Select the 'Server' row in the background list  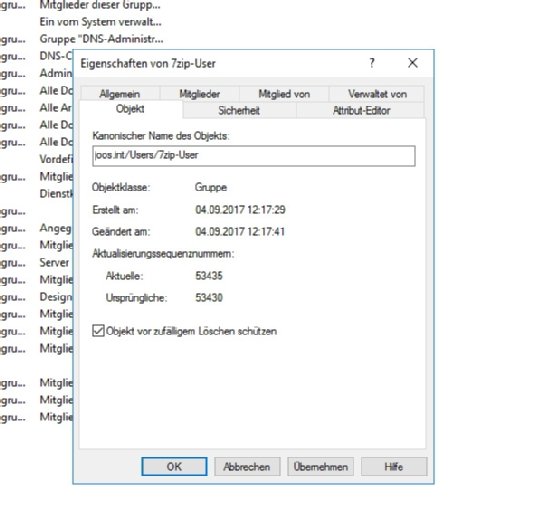54,262
